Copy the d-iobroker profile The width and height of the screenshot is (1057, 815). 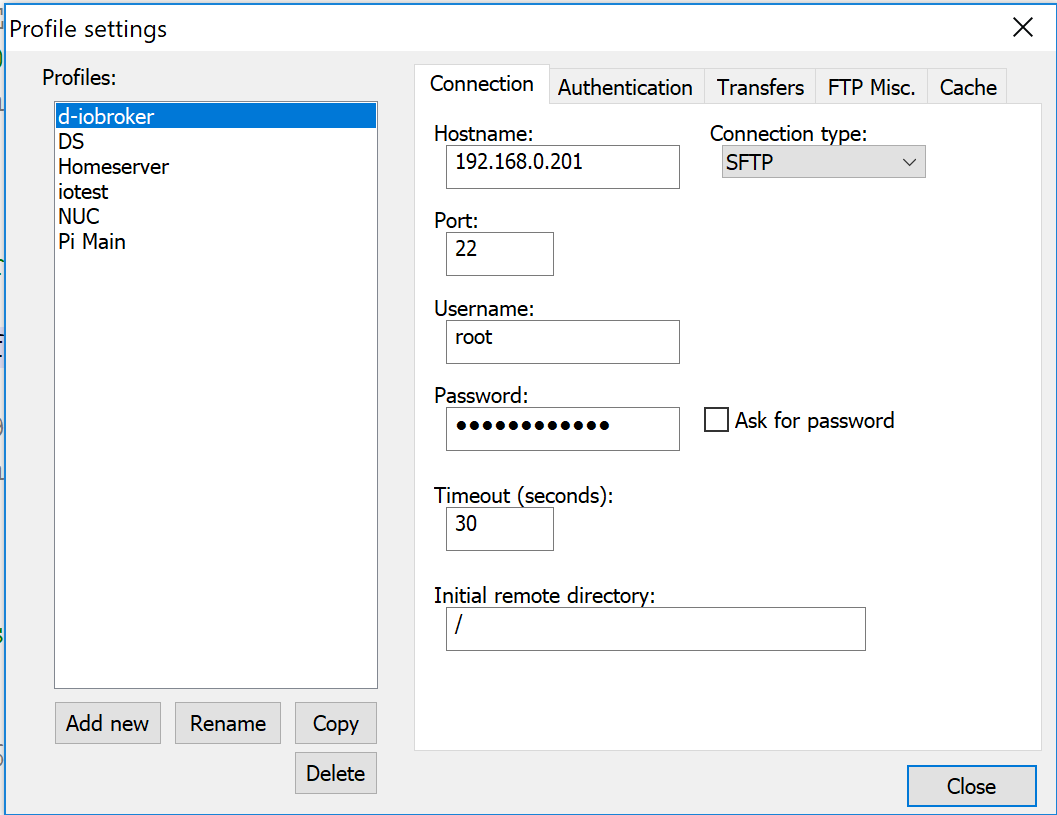click(335, 722)
